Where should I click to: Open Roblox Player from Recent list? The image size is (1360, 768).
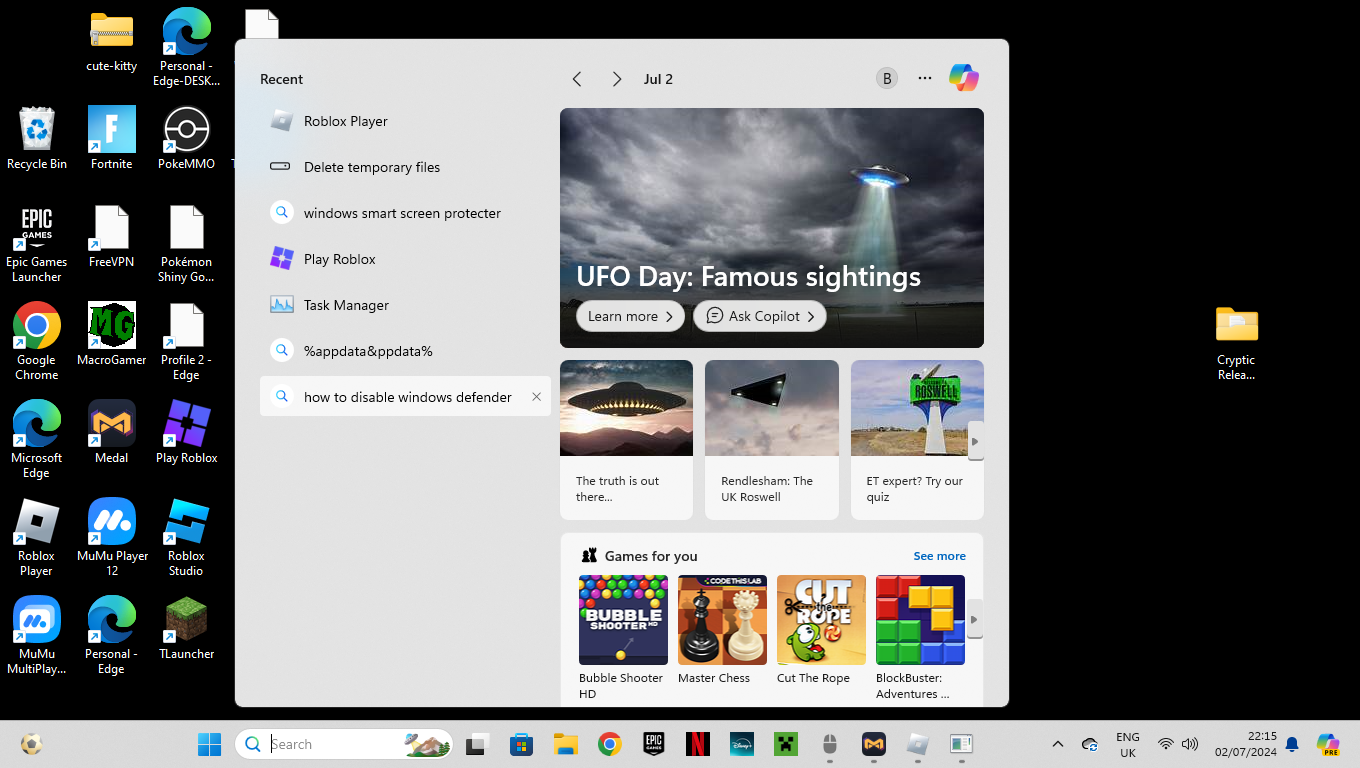pos(405,121)
